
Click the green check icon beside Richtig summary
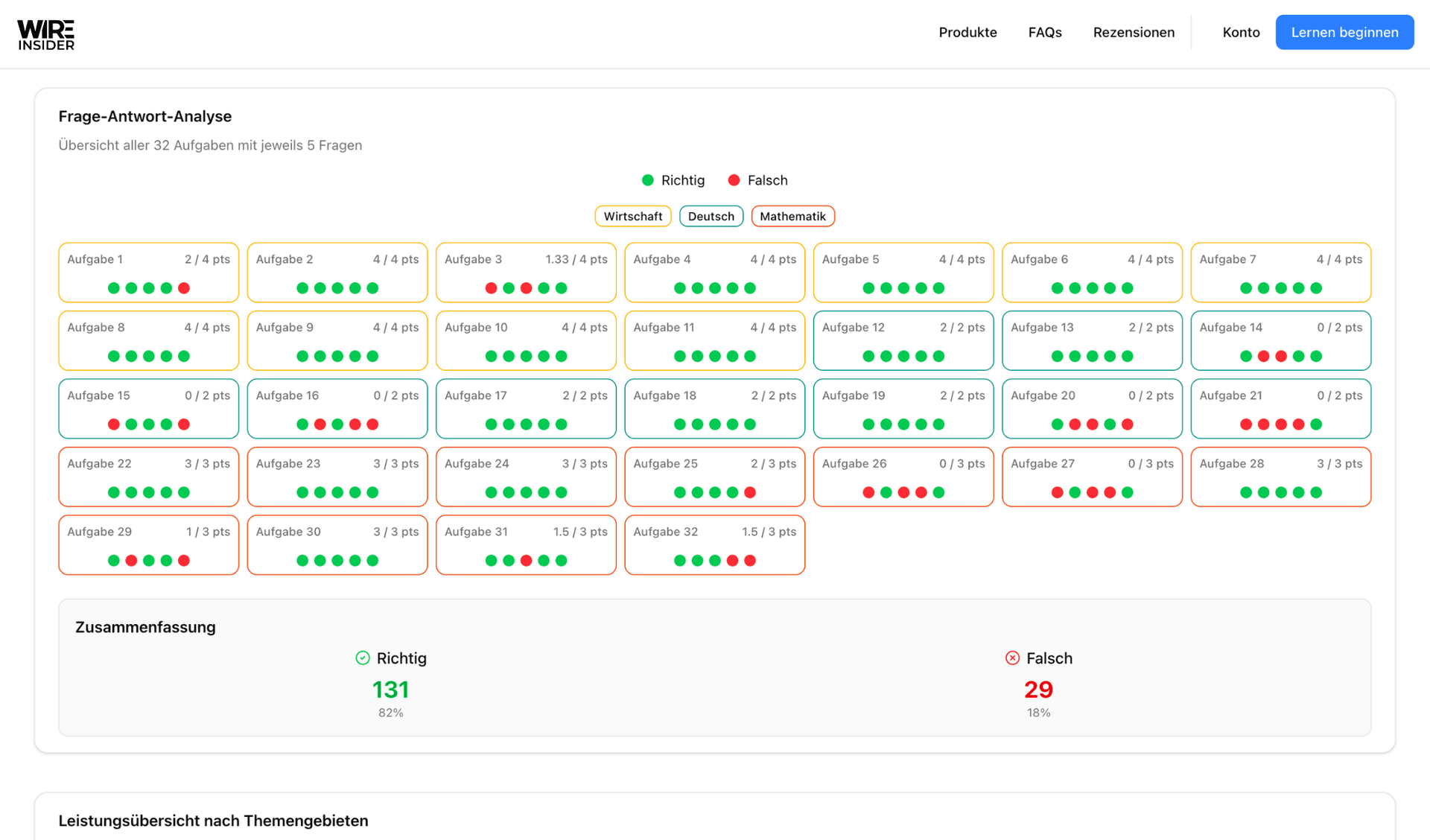click(x=363, y=658)
